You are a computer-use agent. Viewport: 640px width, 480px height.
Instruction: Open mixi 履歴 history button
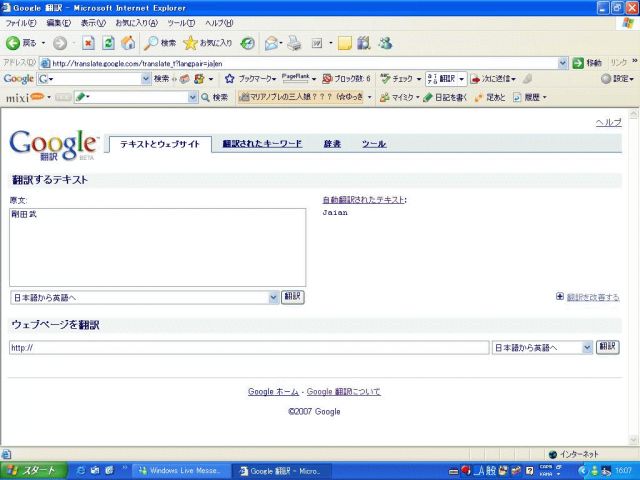(x=529, y=97)
